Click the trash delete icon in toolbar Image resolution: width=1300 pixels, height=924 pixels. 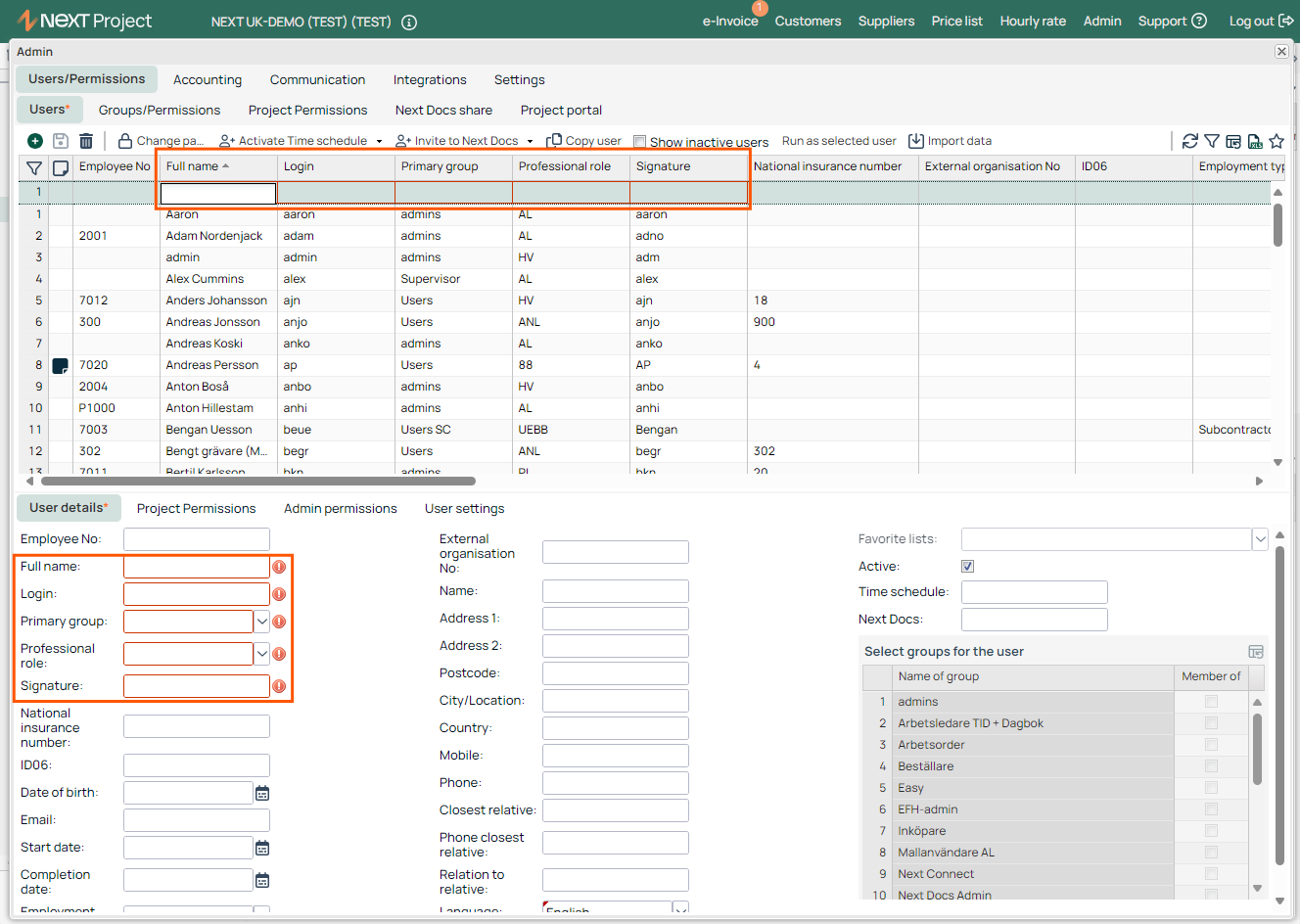pyautogui.click(x=86, y=141)
